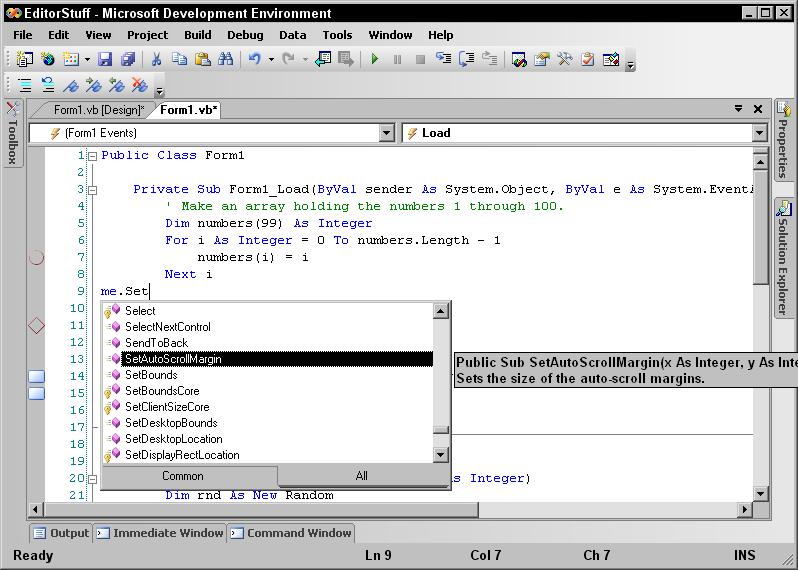Click the New Project toolbar icon

24,59
